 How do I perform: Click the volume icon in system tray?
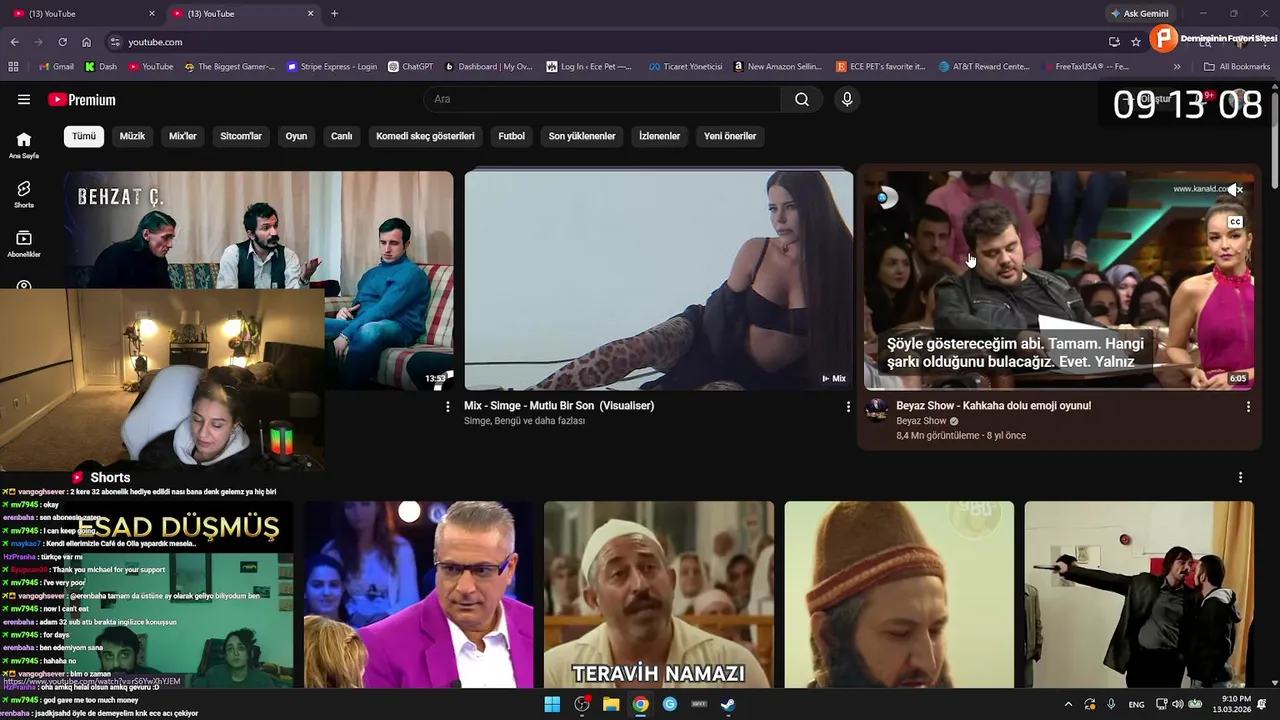(1178, 704)
